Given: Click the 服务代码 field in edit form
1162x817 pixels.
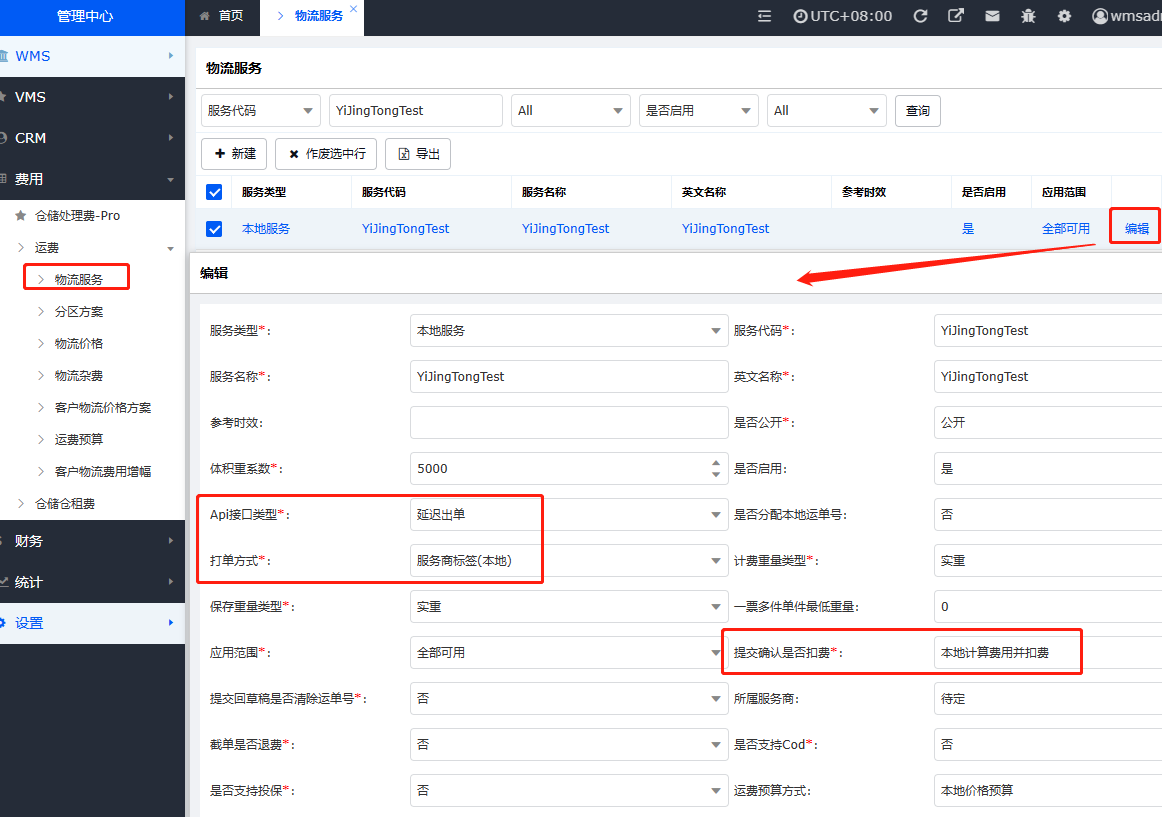Looking at the screenshot, I should pos(1048,331).
